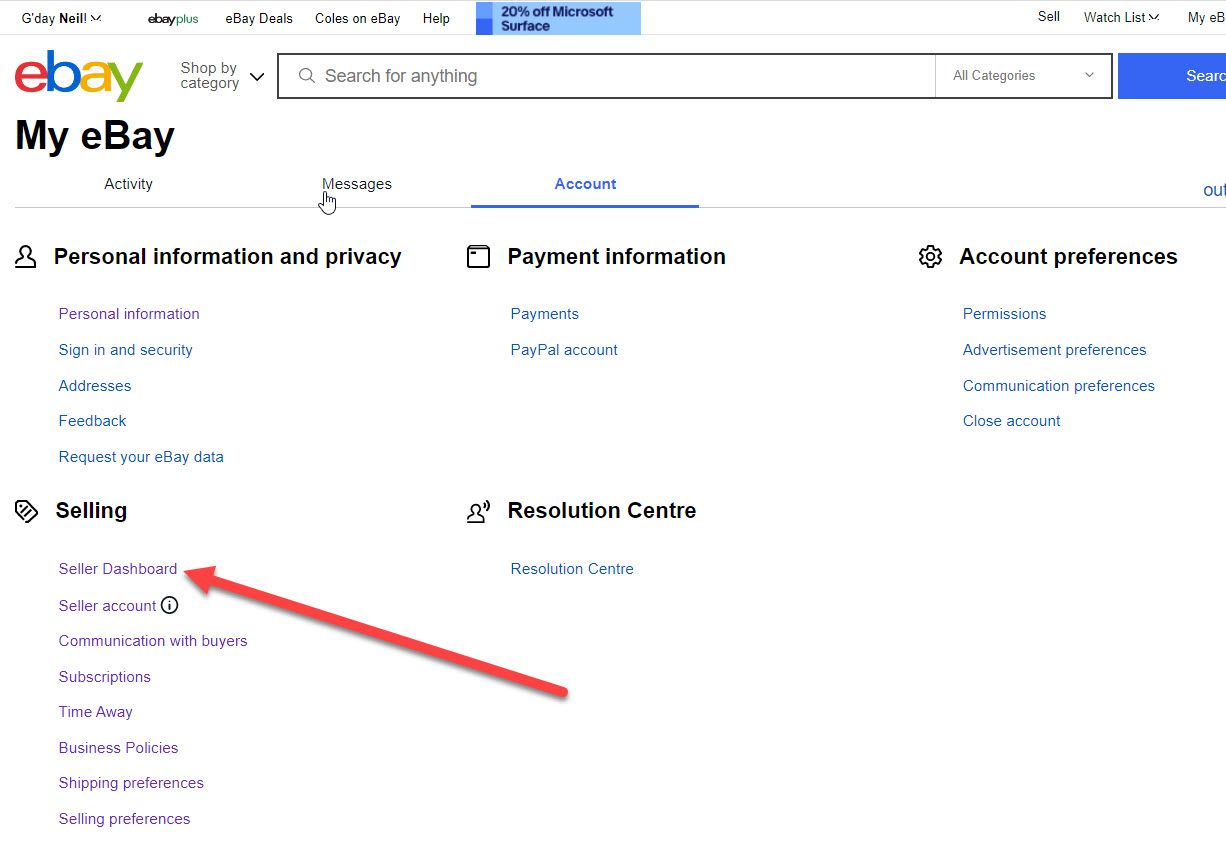Open Sign in and security

pos(126,350)
